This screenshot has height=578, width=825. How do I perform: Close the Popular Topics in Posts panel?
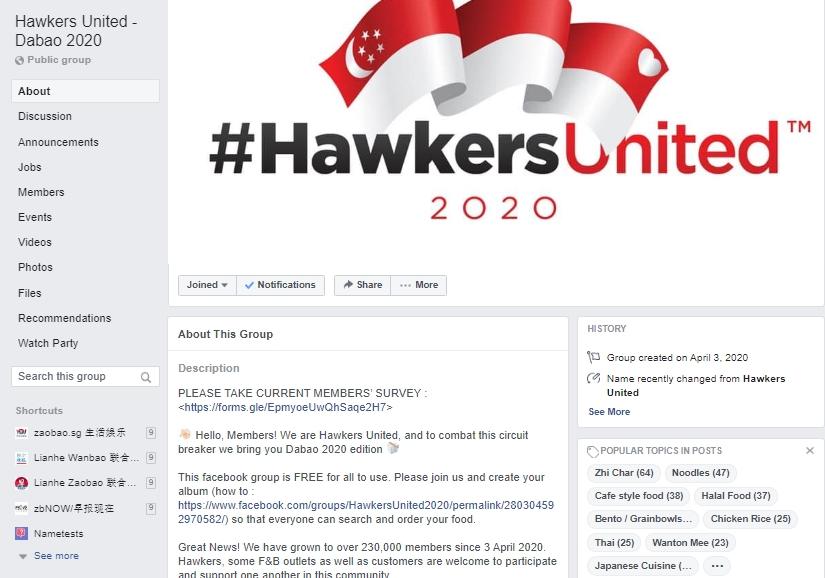click(810, 450)
